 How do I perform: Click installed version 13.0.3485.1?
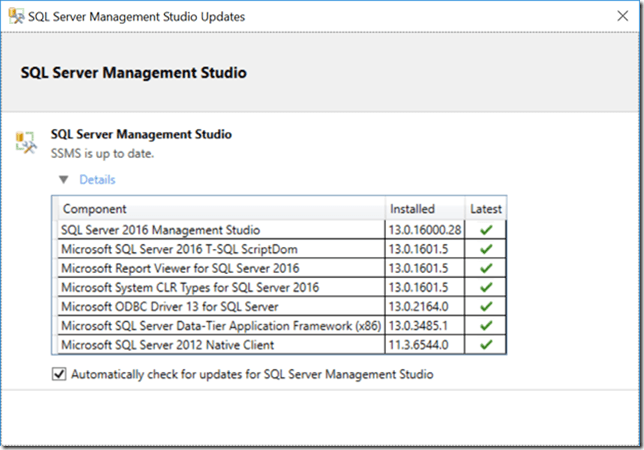click(418, 326)
